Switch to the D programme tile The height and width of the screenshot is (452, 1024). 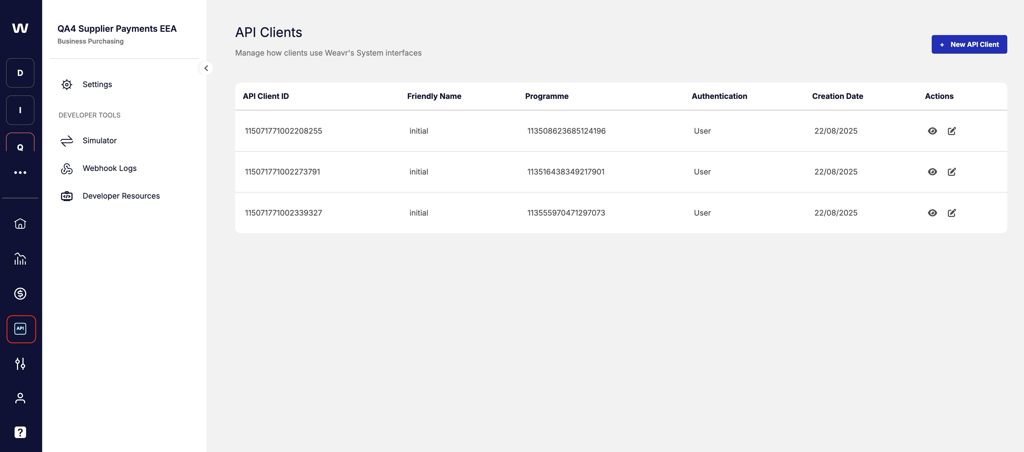(20, 73)
